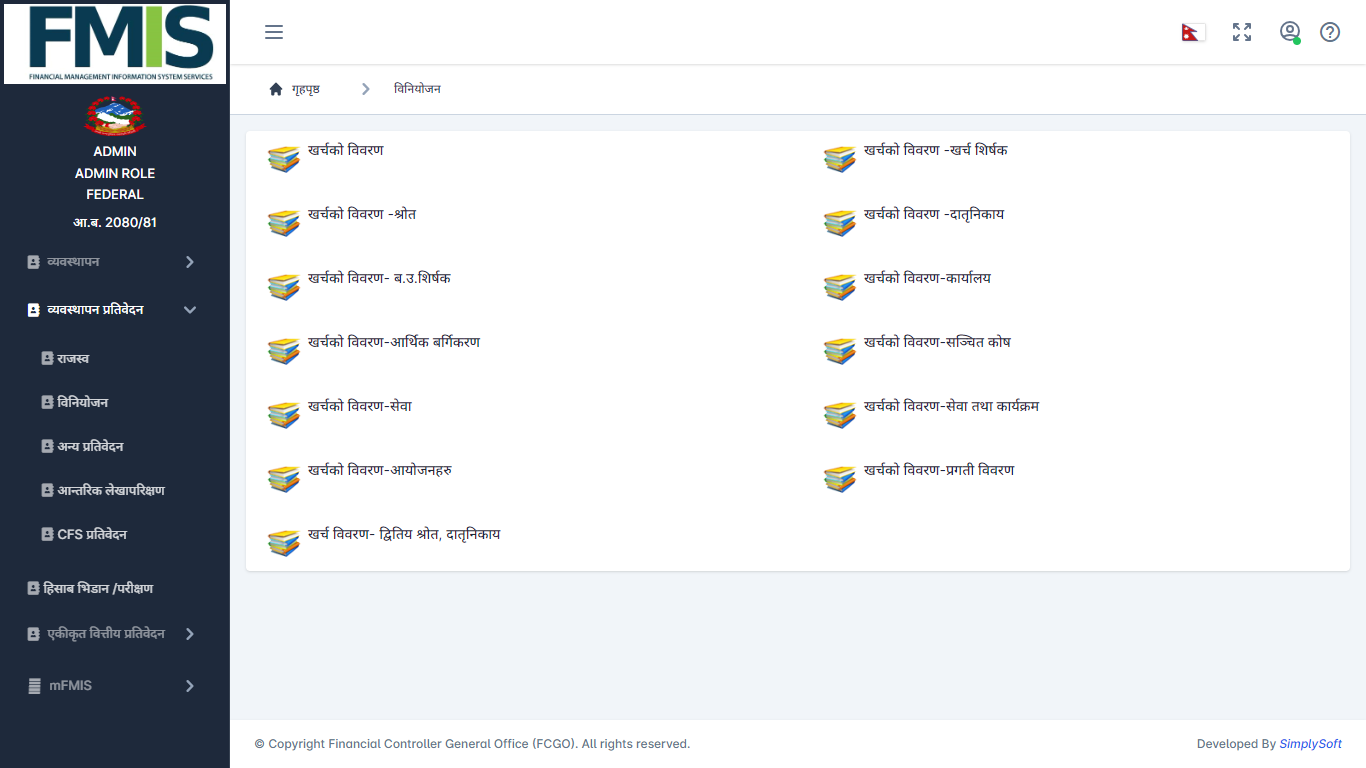1366x768 pixels.
Task: Select राजस्व in the sidebar
Action: pos(73,358)
